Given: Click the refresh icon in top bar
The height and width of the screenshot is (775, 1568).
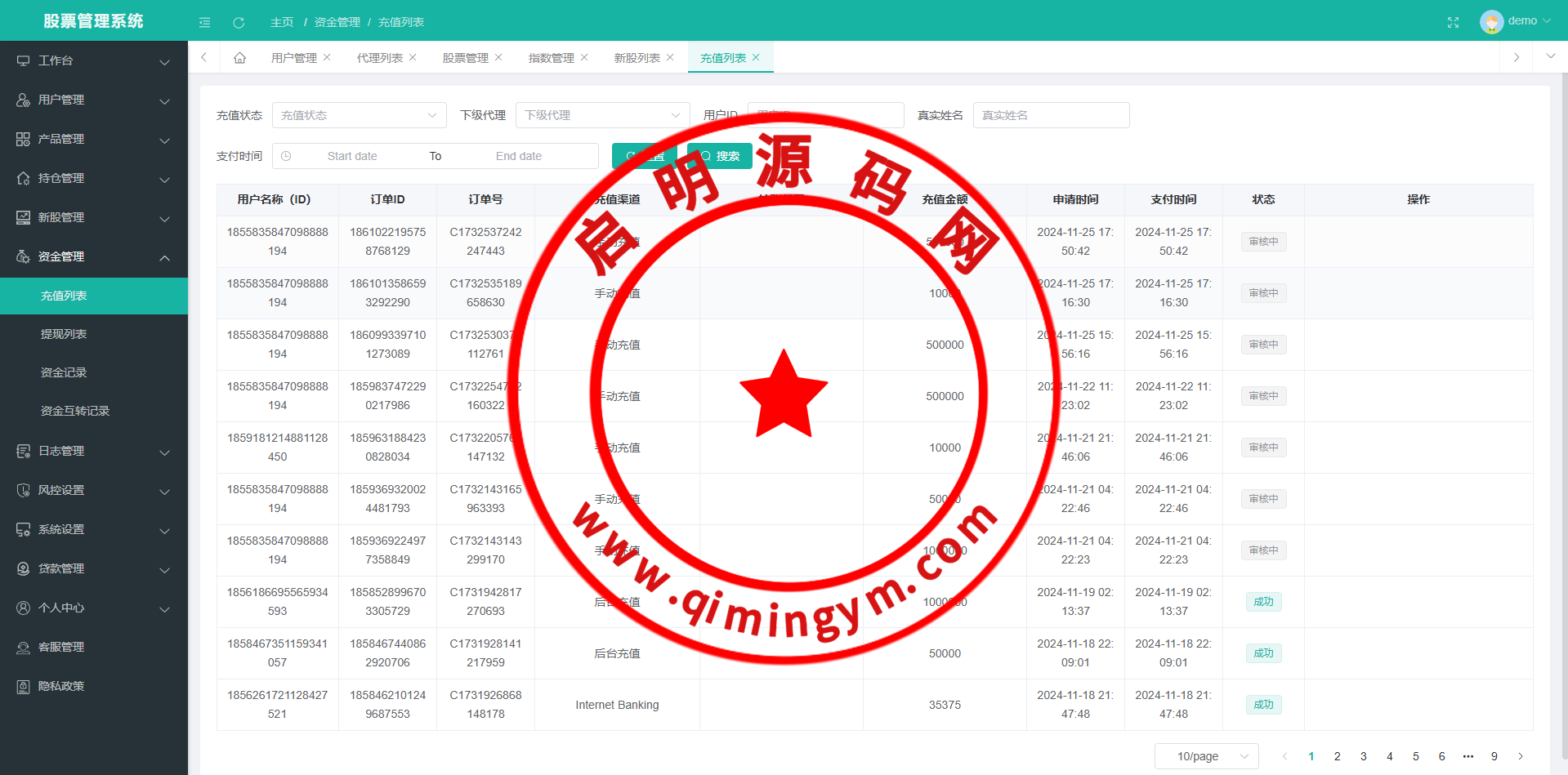Looking at the screenshot, I should point(239,22).
